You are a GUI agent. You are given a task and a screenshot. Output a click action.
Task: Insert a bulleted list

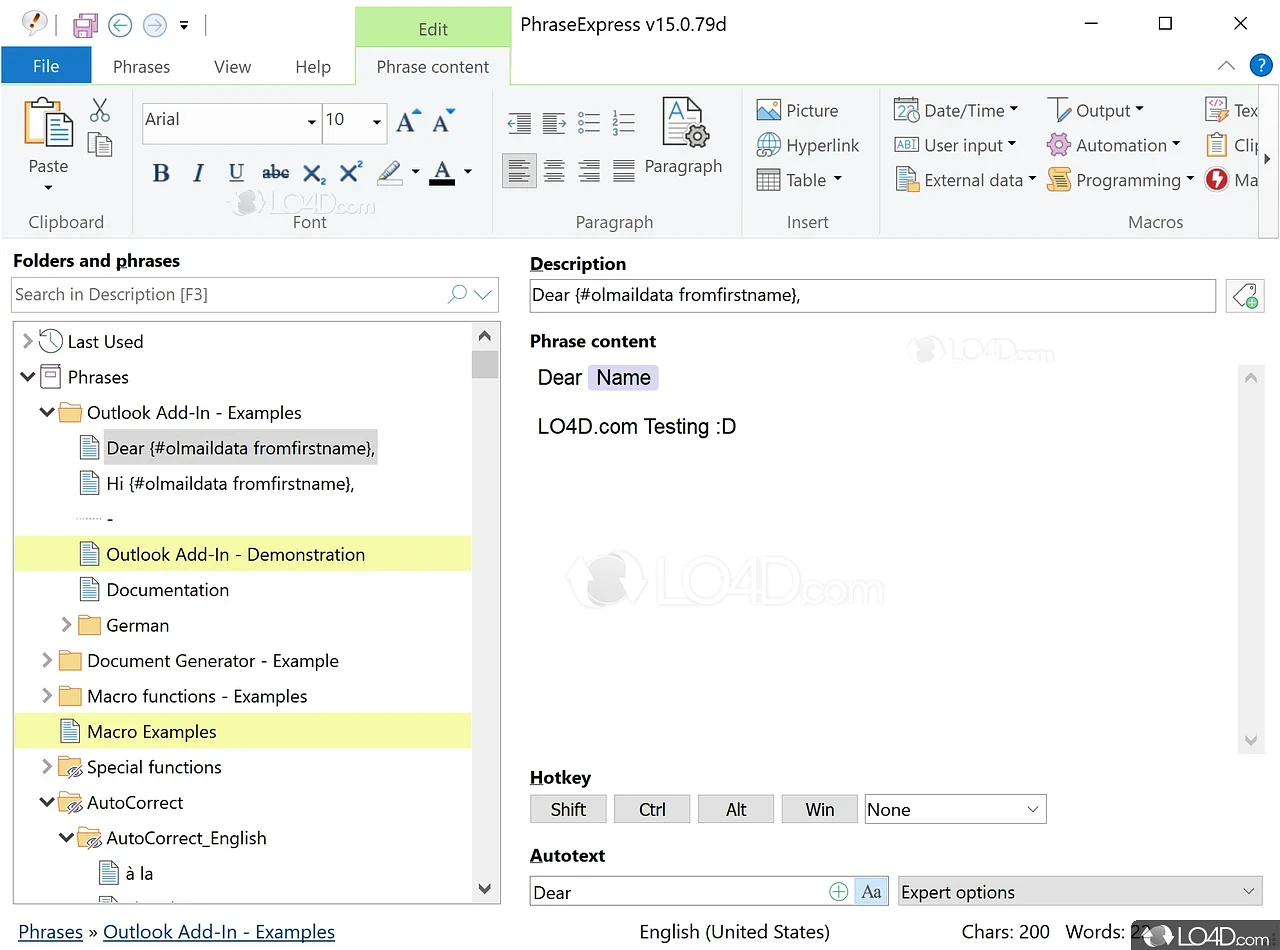589,123
